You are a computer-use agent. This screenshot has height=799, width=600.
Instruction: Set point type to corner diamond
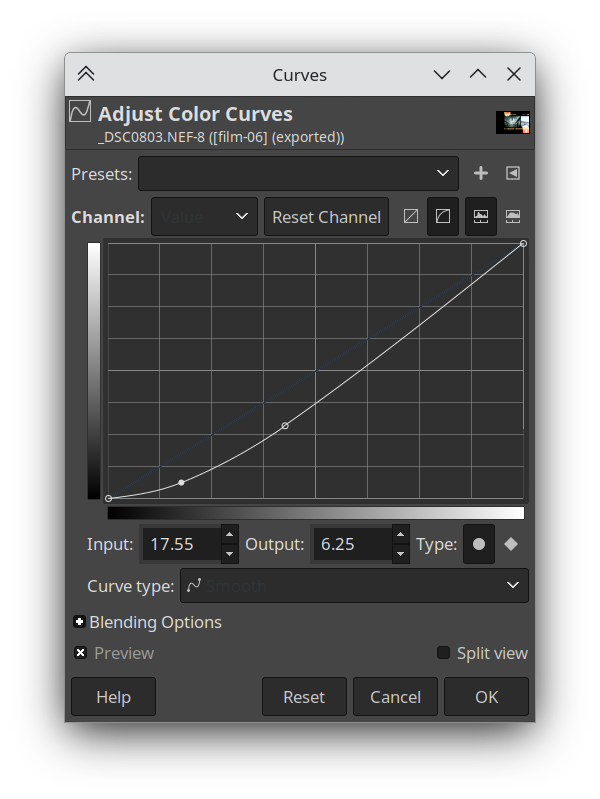pyautogui.click(x=511, y=544)
